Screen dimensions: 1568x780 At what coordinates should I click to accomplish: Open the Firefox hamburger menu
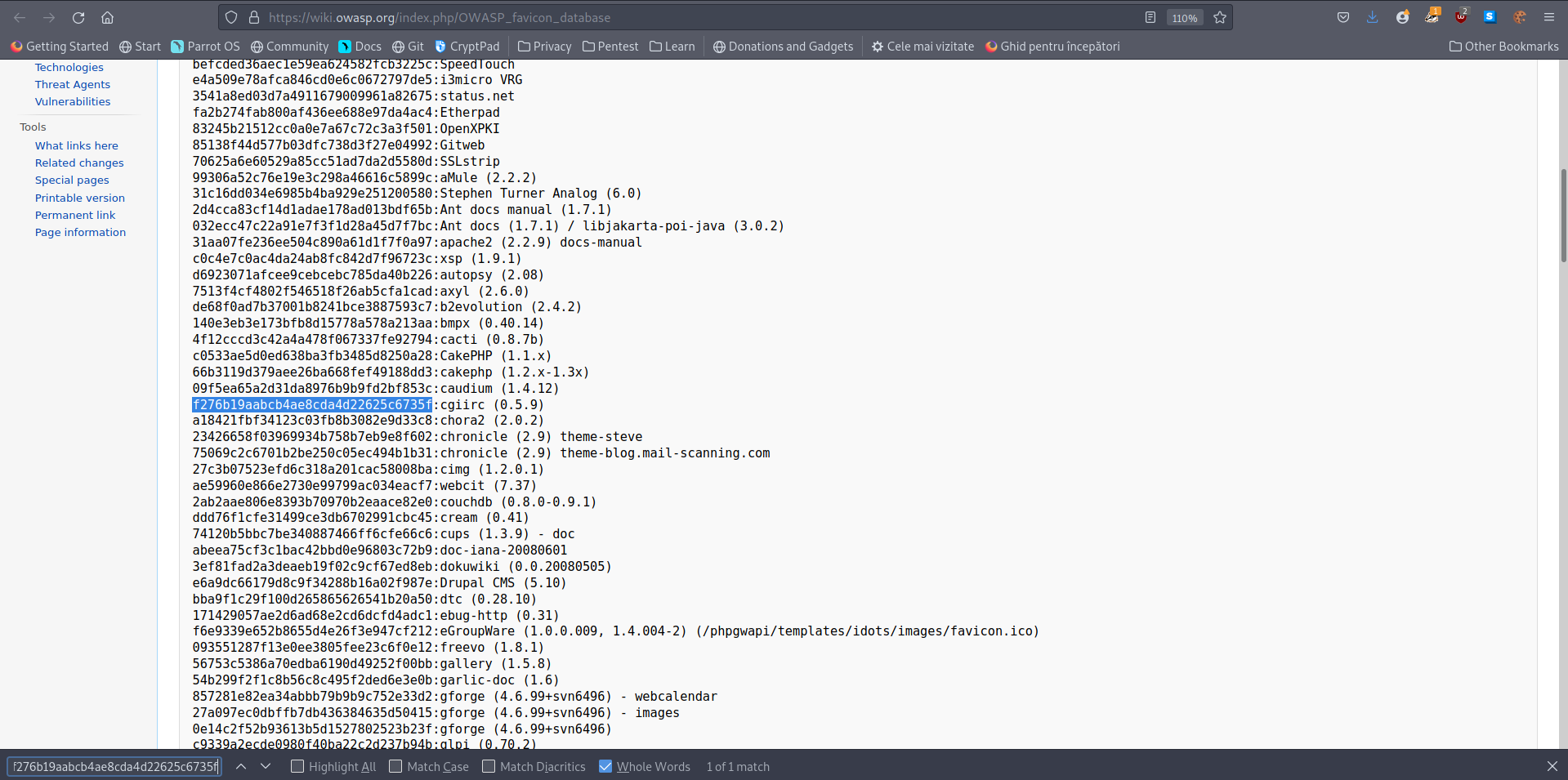pyautogui.click(x=1548, y=17)
